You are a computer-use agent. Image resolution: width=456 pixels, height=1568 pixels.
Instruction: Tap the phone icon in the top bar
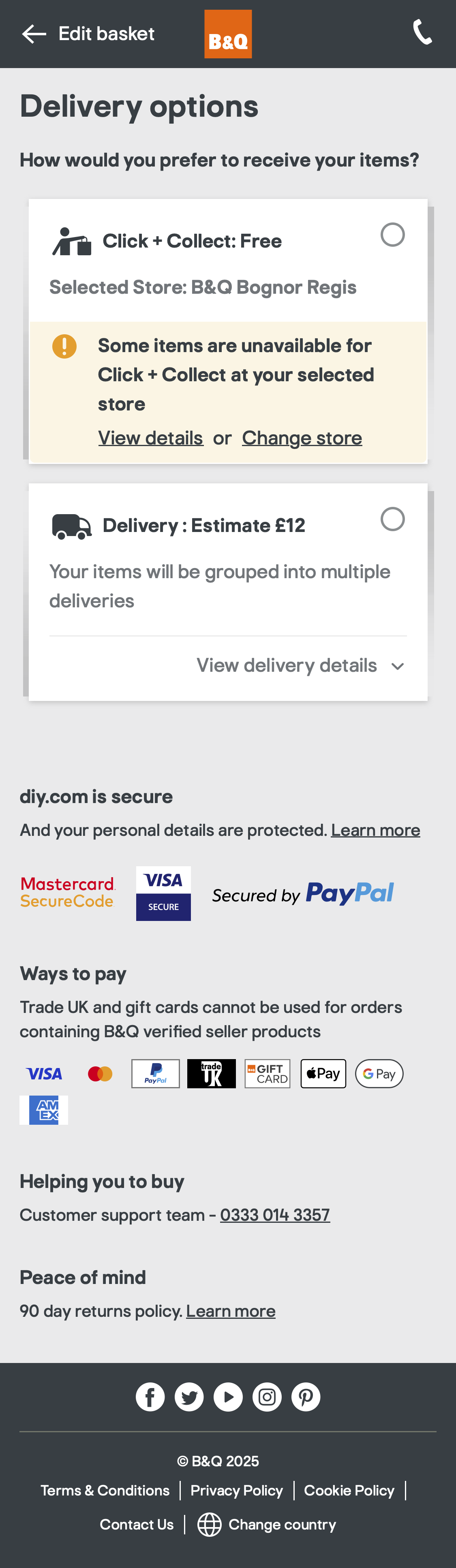[x=422, y=34]
